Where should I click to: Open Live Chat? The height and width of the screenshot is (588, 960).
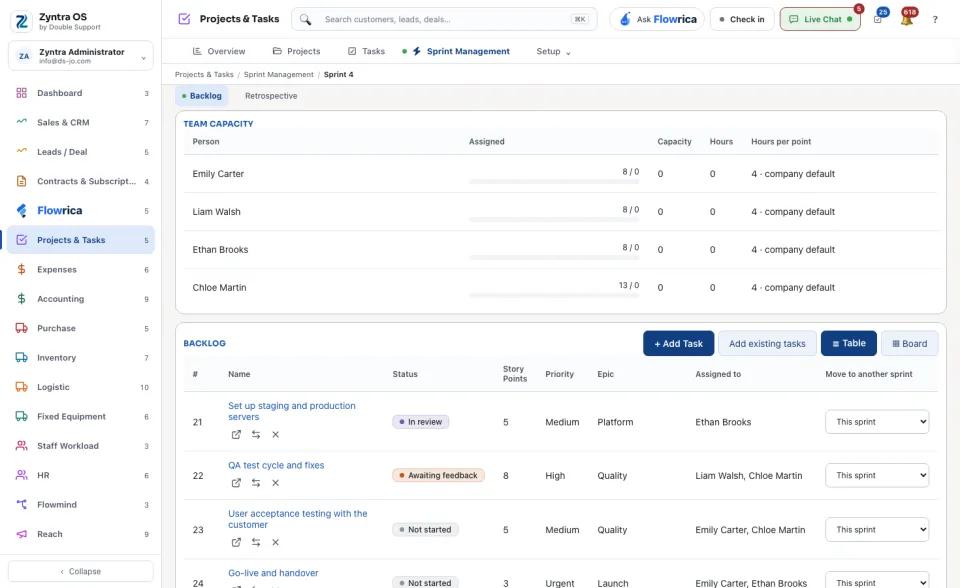pyautogui.click(x=820, y=19)
